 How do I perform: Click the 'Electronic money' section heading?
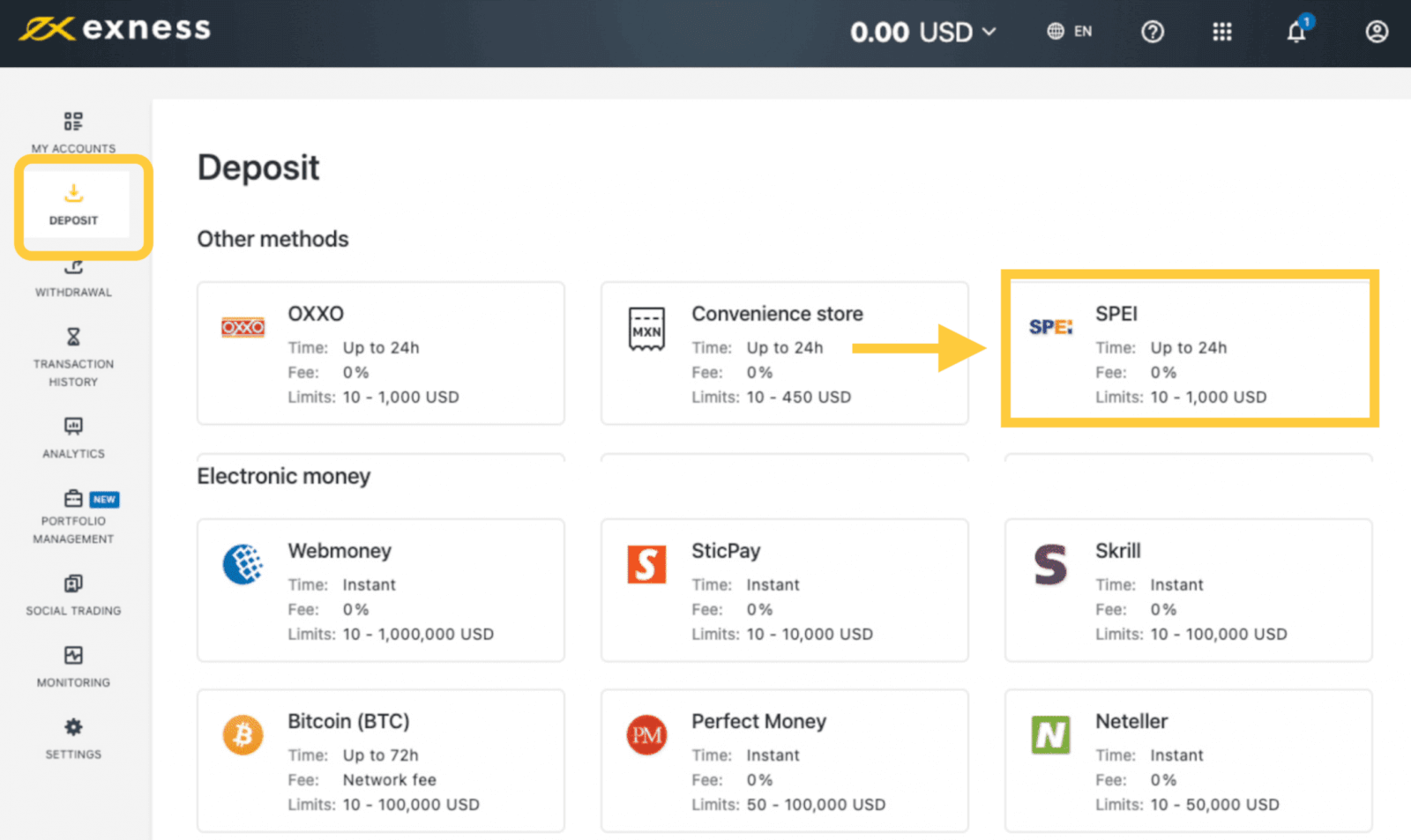point(284,476)
